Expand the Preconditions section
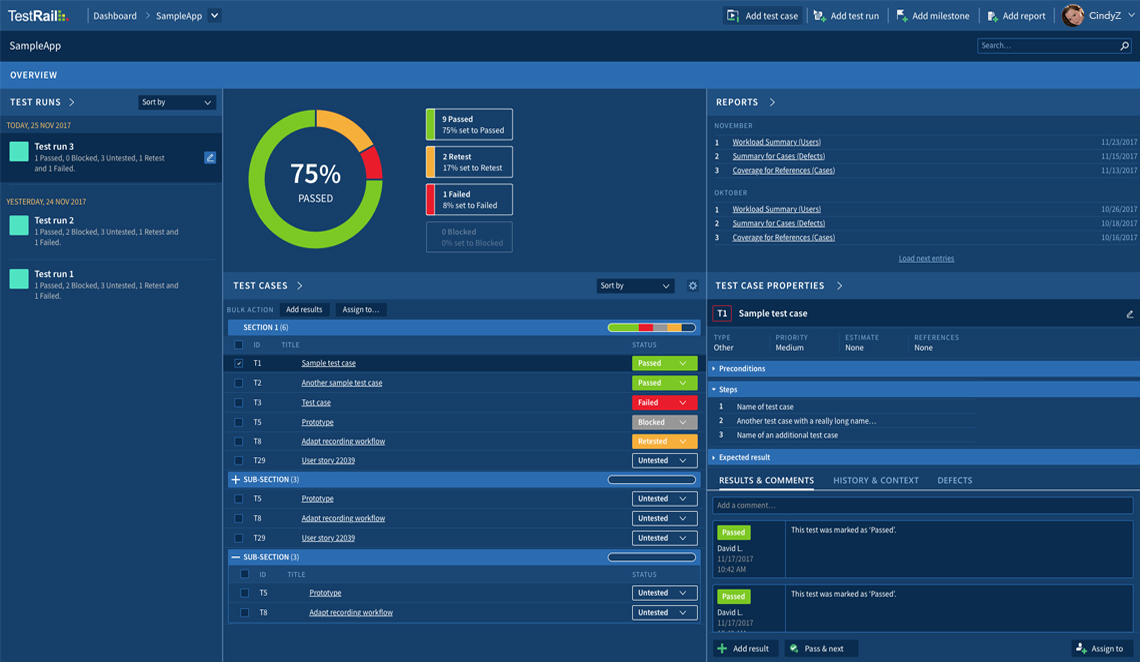Screen dimensions: 1140x662 coord(742,369)
